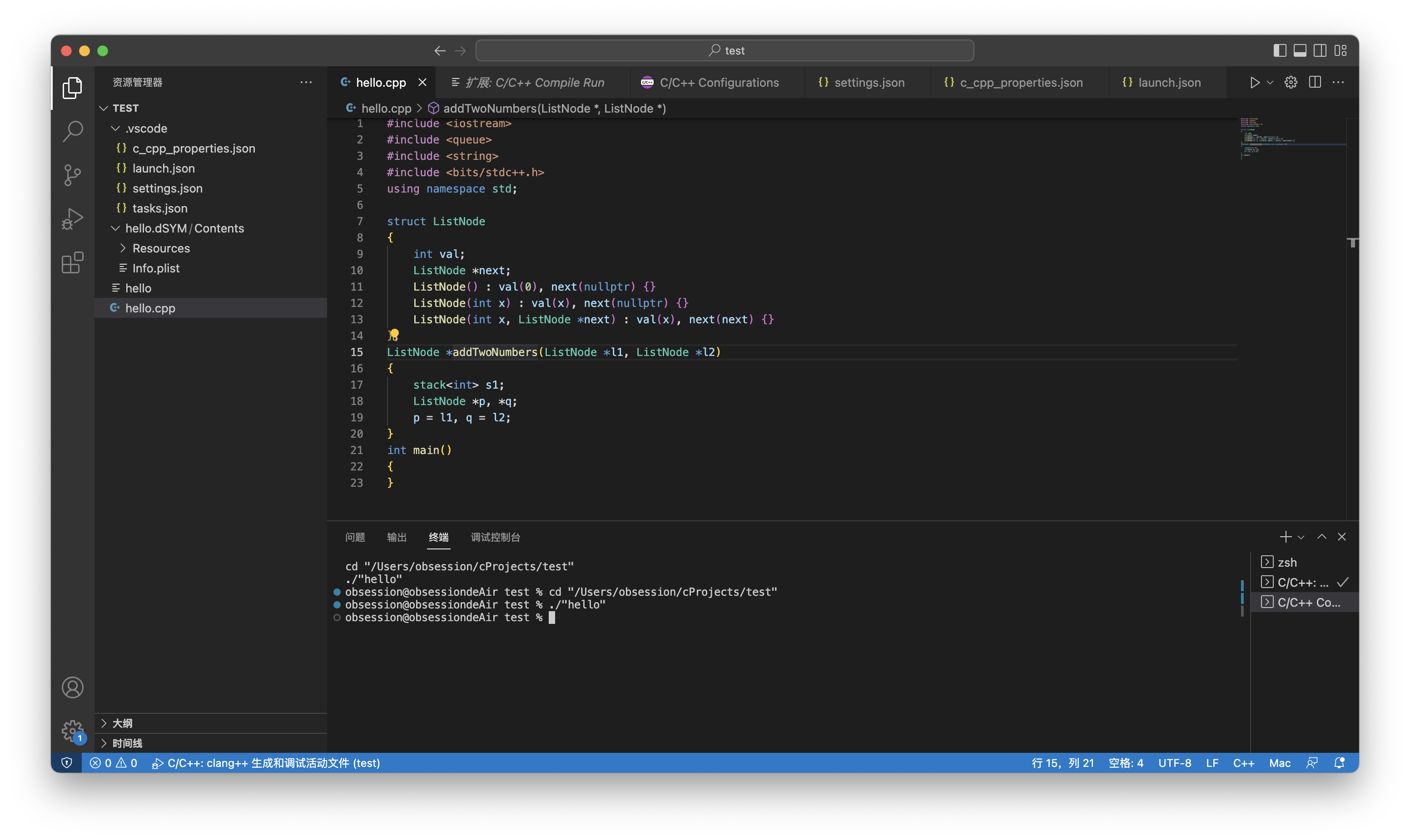Viewport: 1410px width, 840px height.
Task: Split the editor to the right
Action: [x=1315, y=83]
